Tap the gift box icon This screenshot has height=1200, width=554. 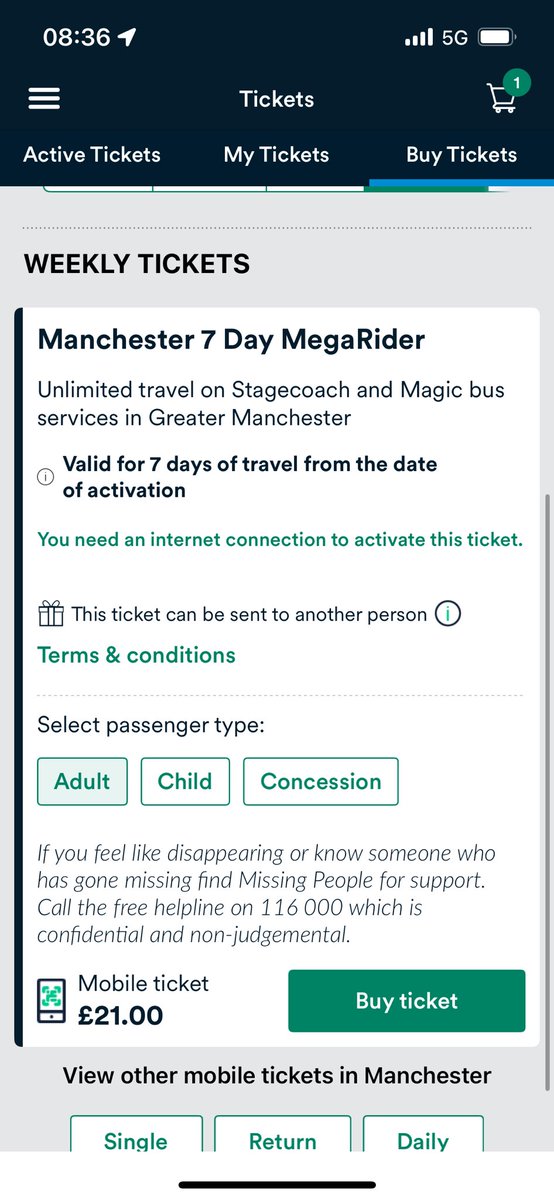[x=50, y=613]
